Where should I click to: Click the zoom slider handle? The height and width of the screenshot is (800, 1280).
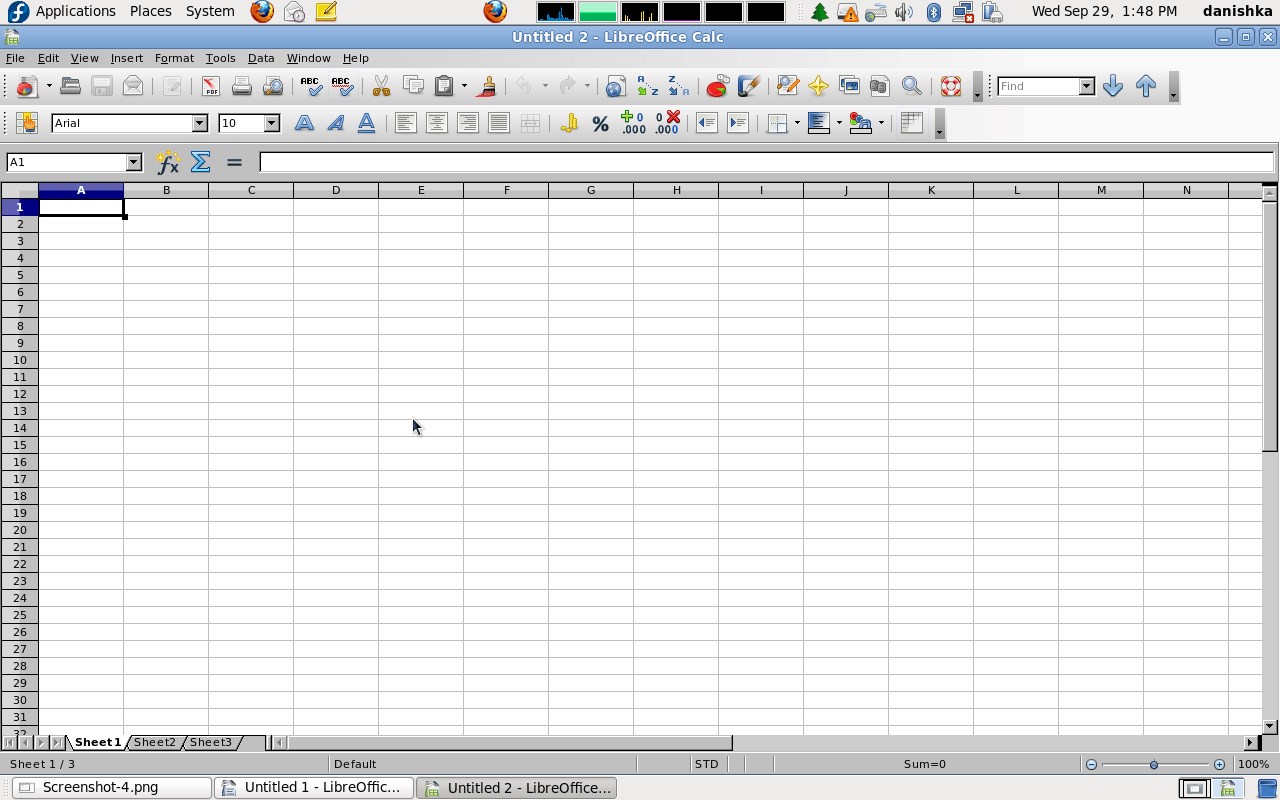tap(1154, 764)
